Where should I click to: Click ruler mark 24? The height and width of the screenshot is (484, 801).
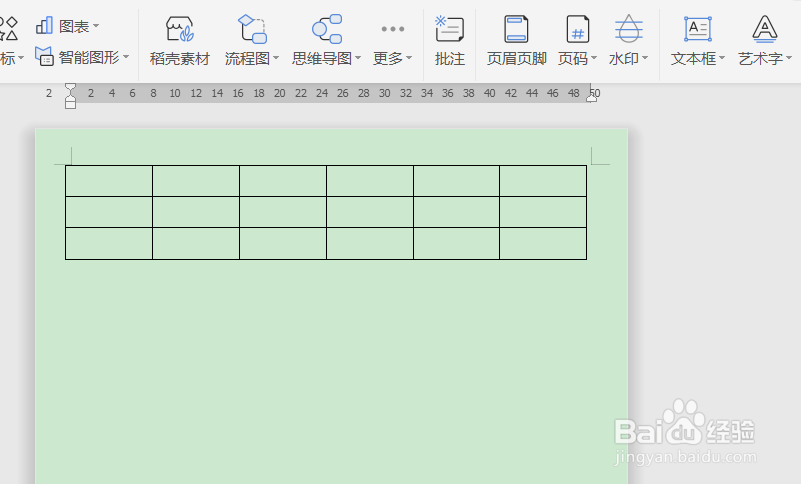pyautogui.click(x=322, y=93)
